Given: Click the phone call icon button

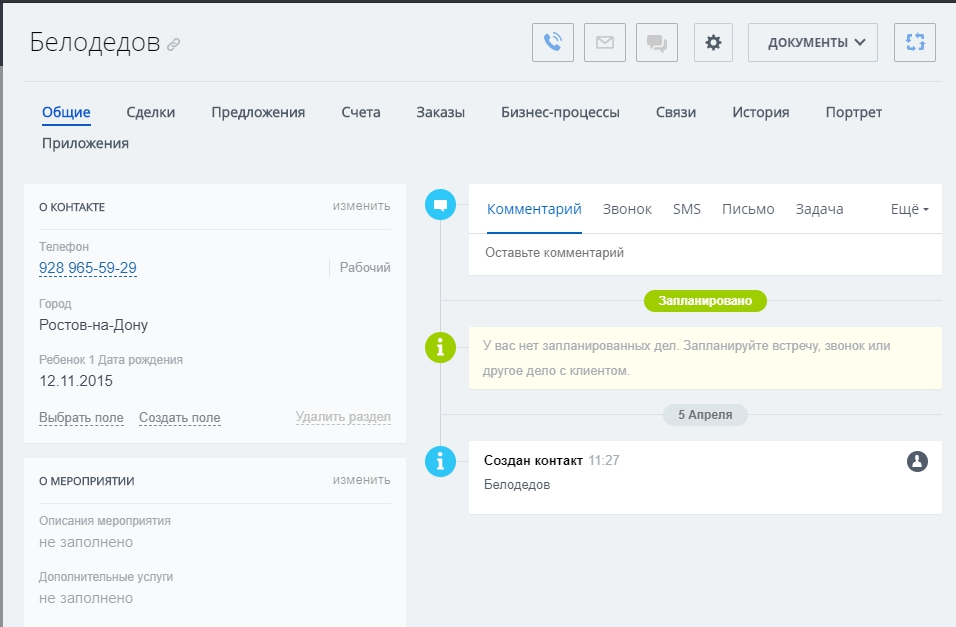Looking at the screenshot, I should point(552,43).
